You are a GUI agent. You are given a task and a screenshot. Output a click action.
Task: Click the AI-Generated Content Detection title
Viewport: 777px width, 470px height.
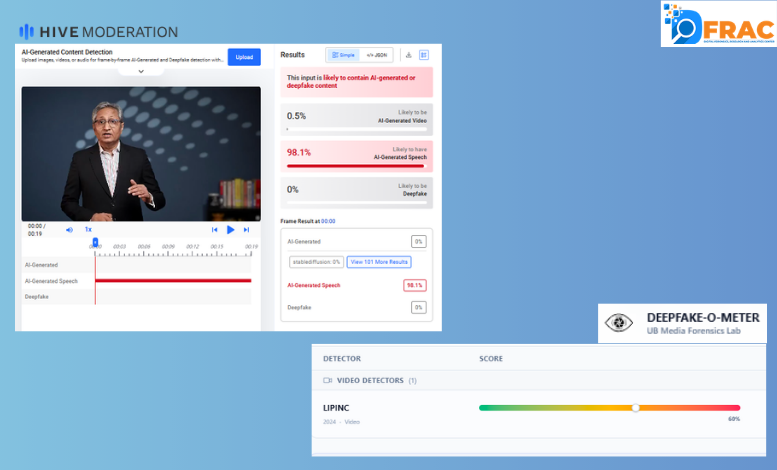coord(67,52)
